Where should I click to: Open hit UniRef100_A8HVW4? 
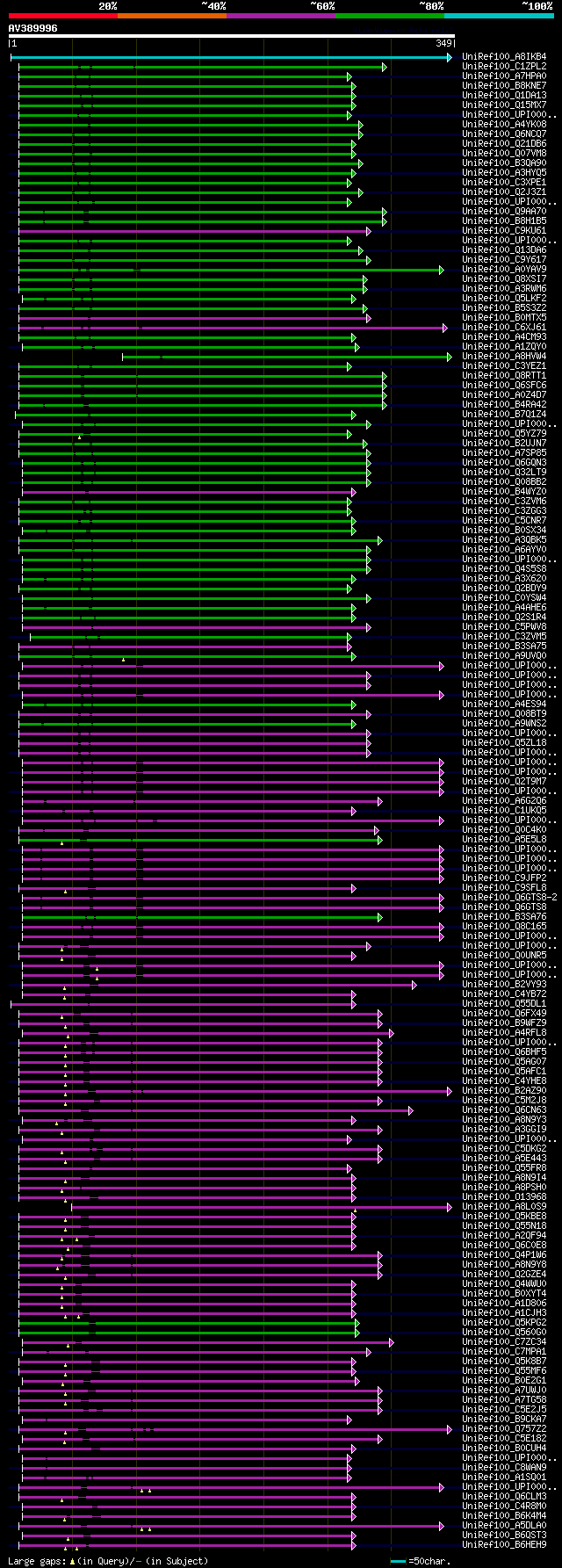tap(505, 357)
